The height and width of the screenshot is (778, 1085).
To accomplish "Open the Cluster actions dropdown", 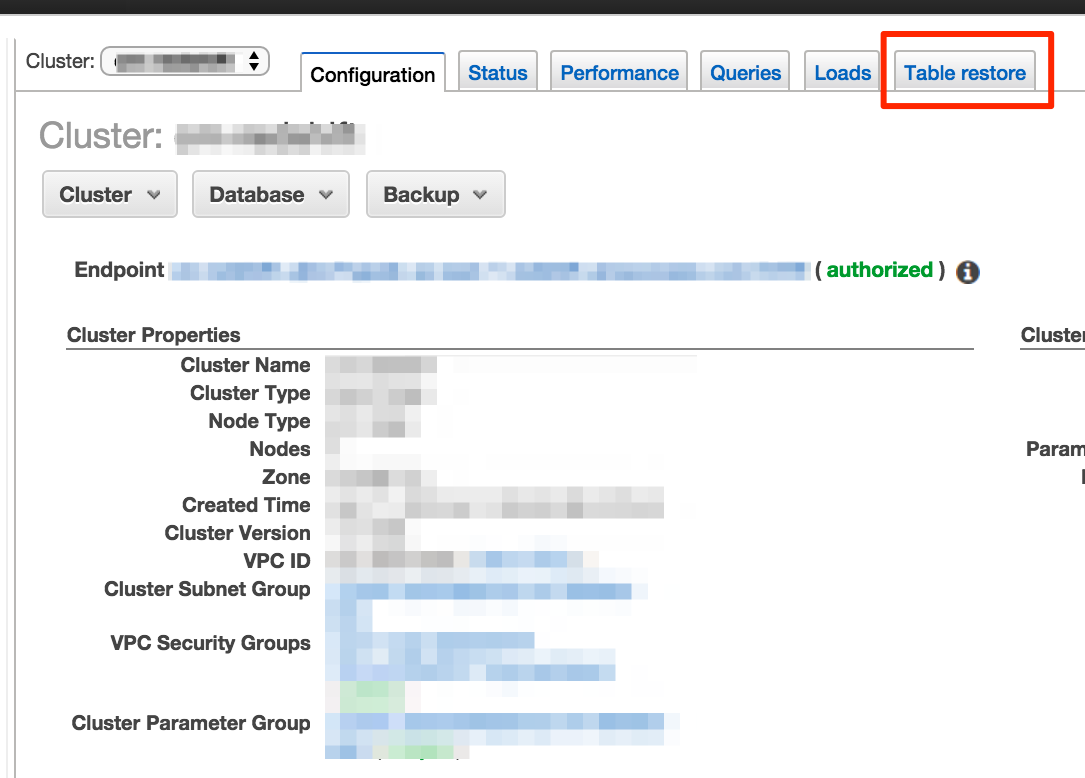I will 109,194.
